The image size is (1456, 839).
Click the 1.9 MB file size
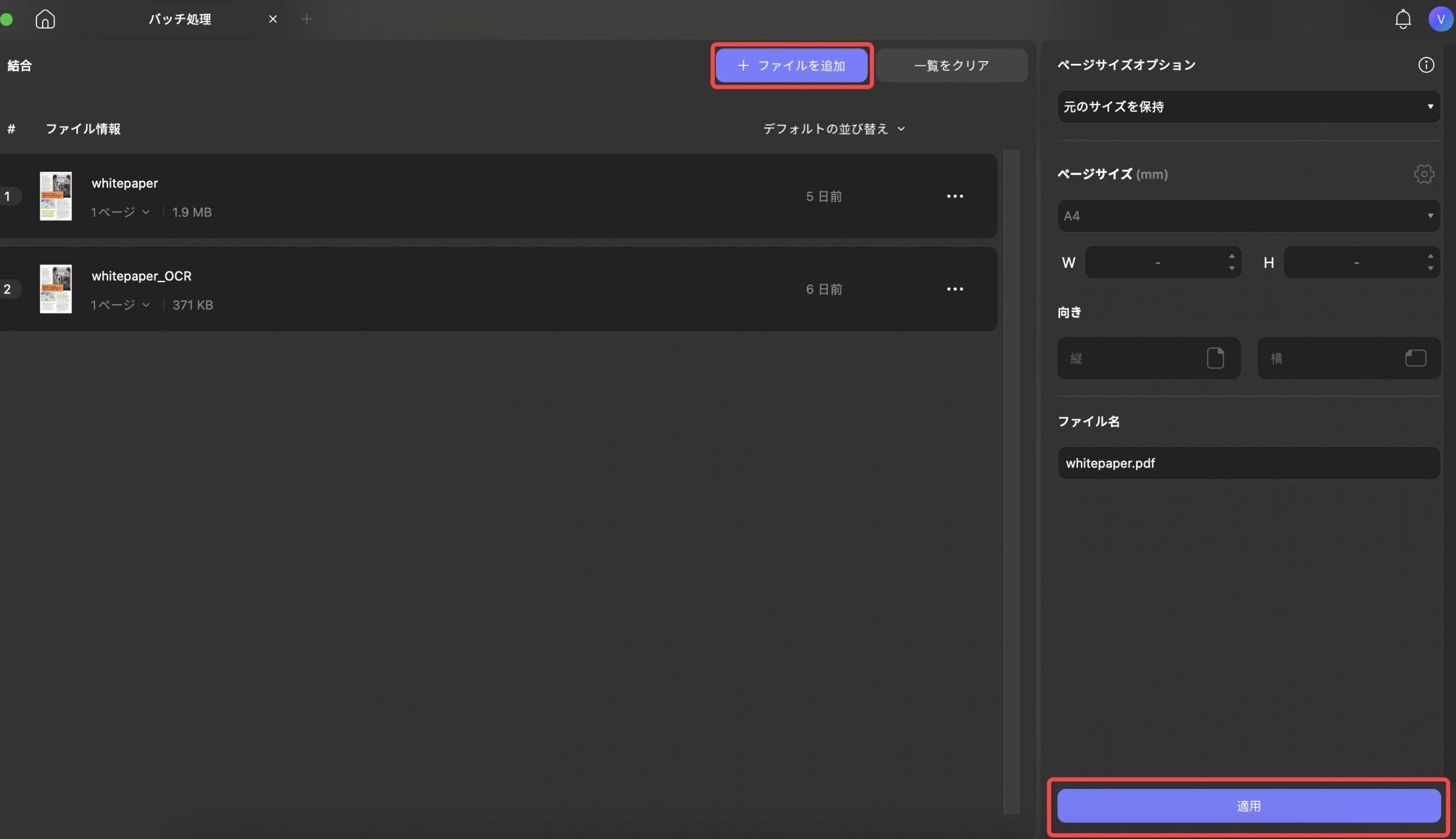point(192,212)
